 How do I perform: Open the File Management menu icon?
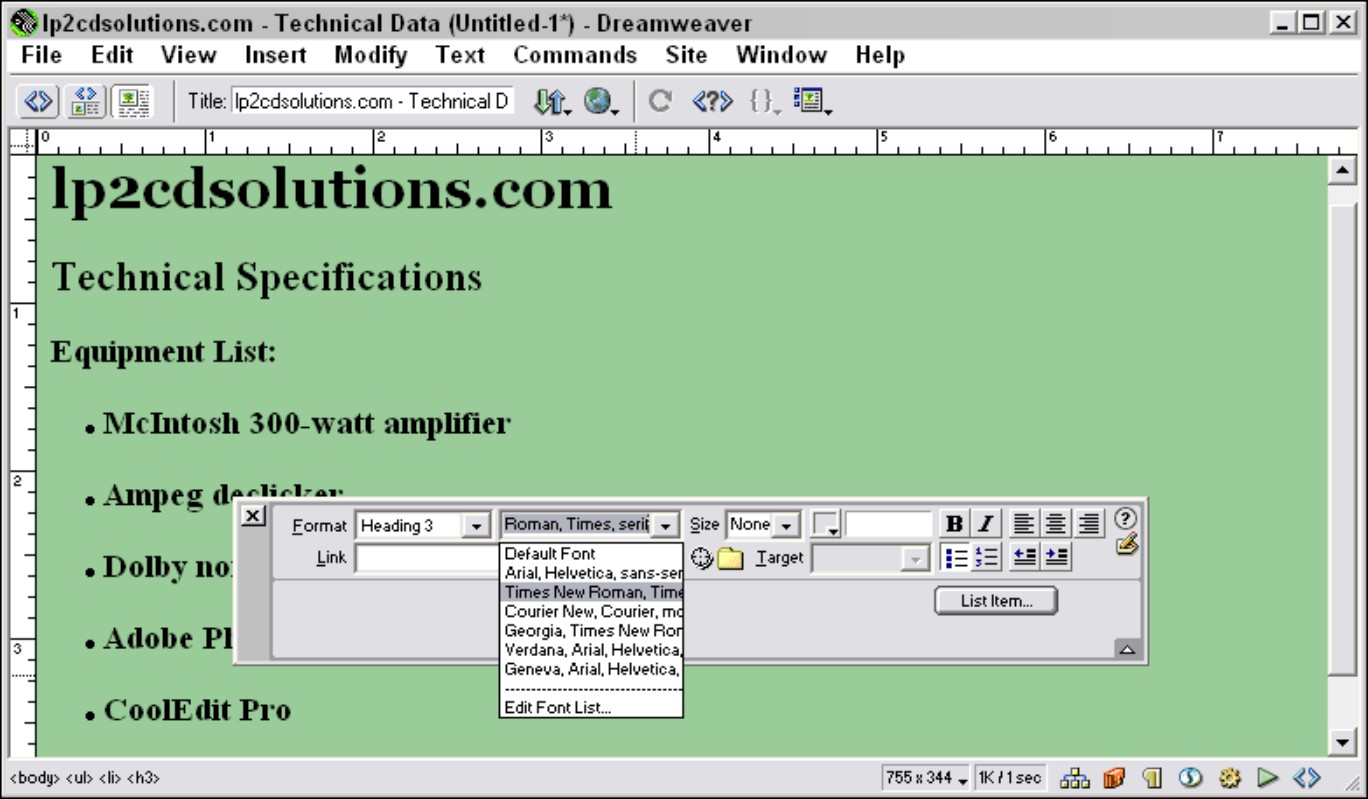click(x=550, y=101)
